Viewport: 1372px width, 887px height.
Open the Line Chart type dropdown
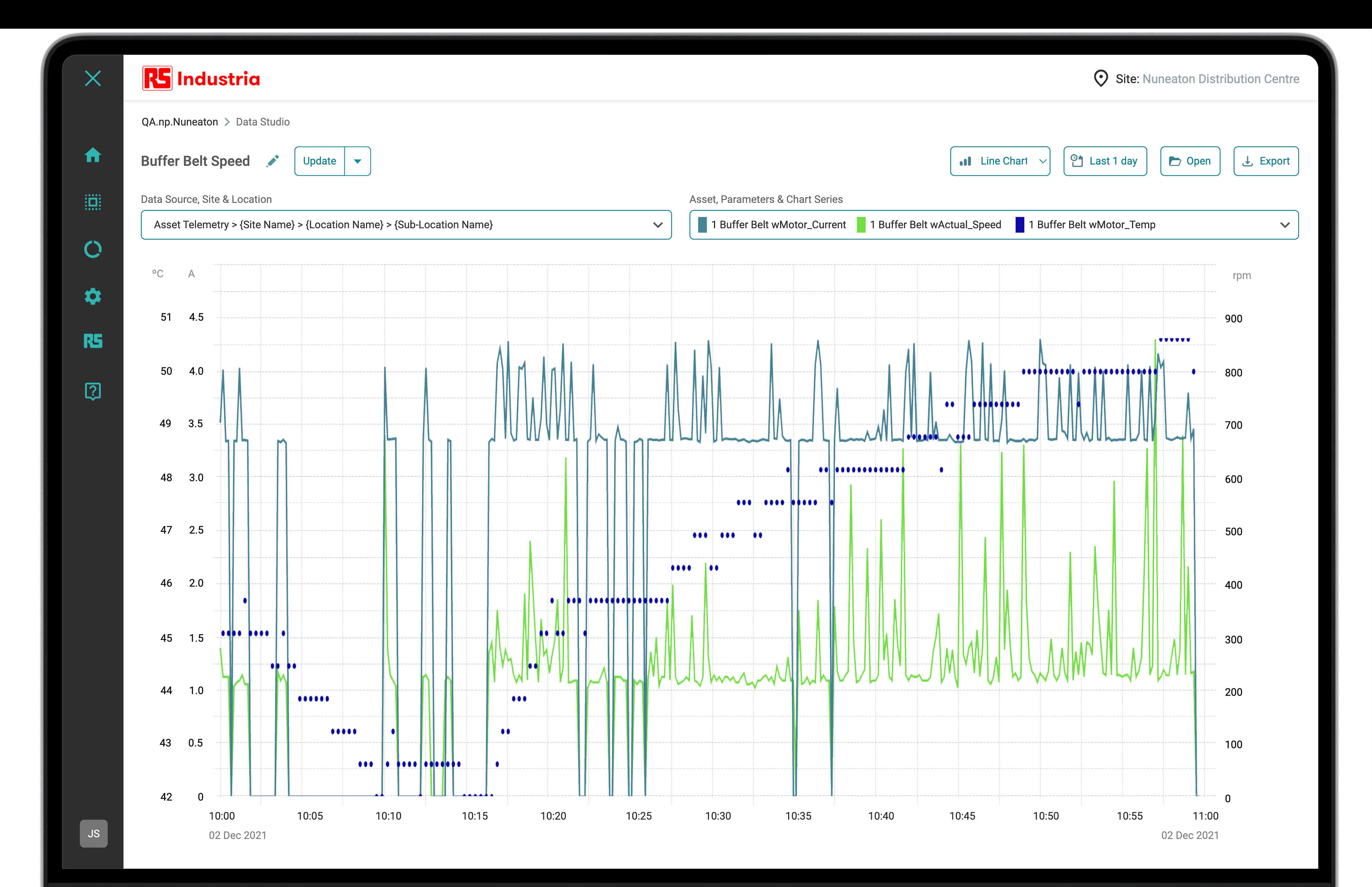(x=999, y=161)
